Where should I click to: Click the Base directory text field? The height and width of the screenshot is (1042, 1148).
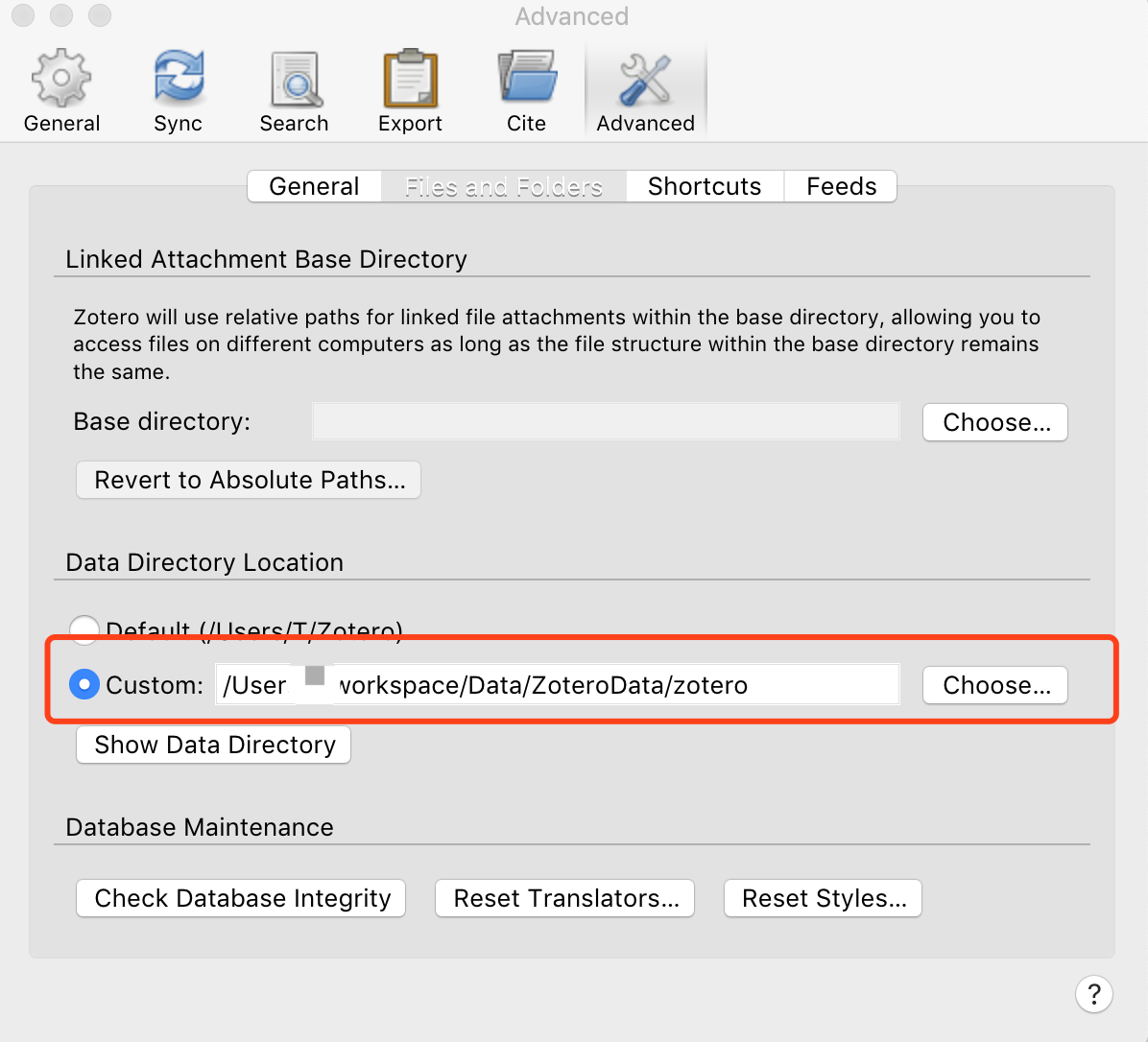pos(606,421)
